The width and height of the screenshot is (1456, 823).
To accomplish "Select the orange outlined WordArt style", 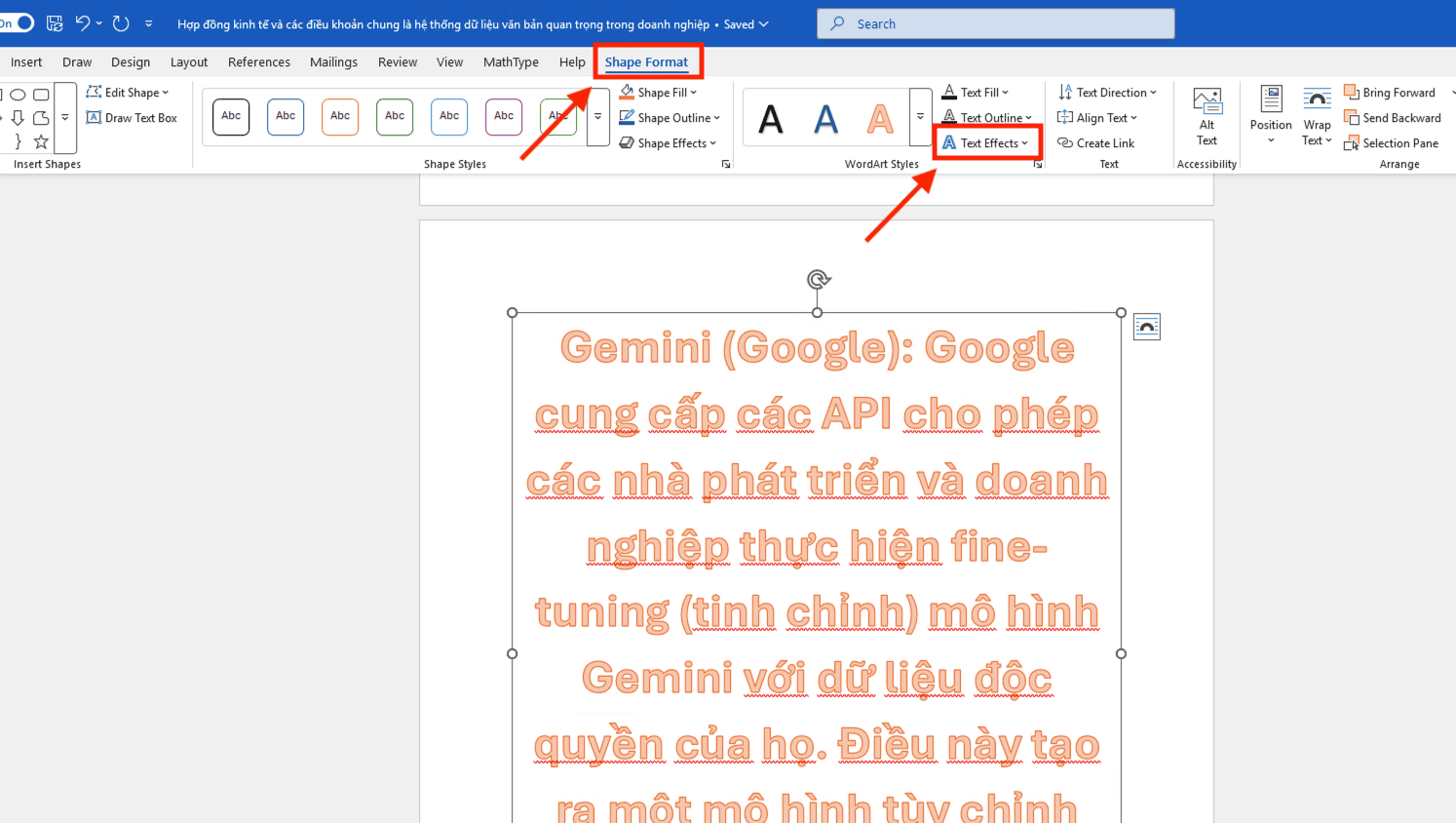I will point(880,117).
